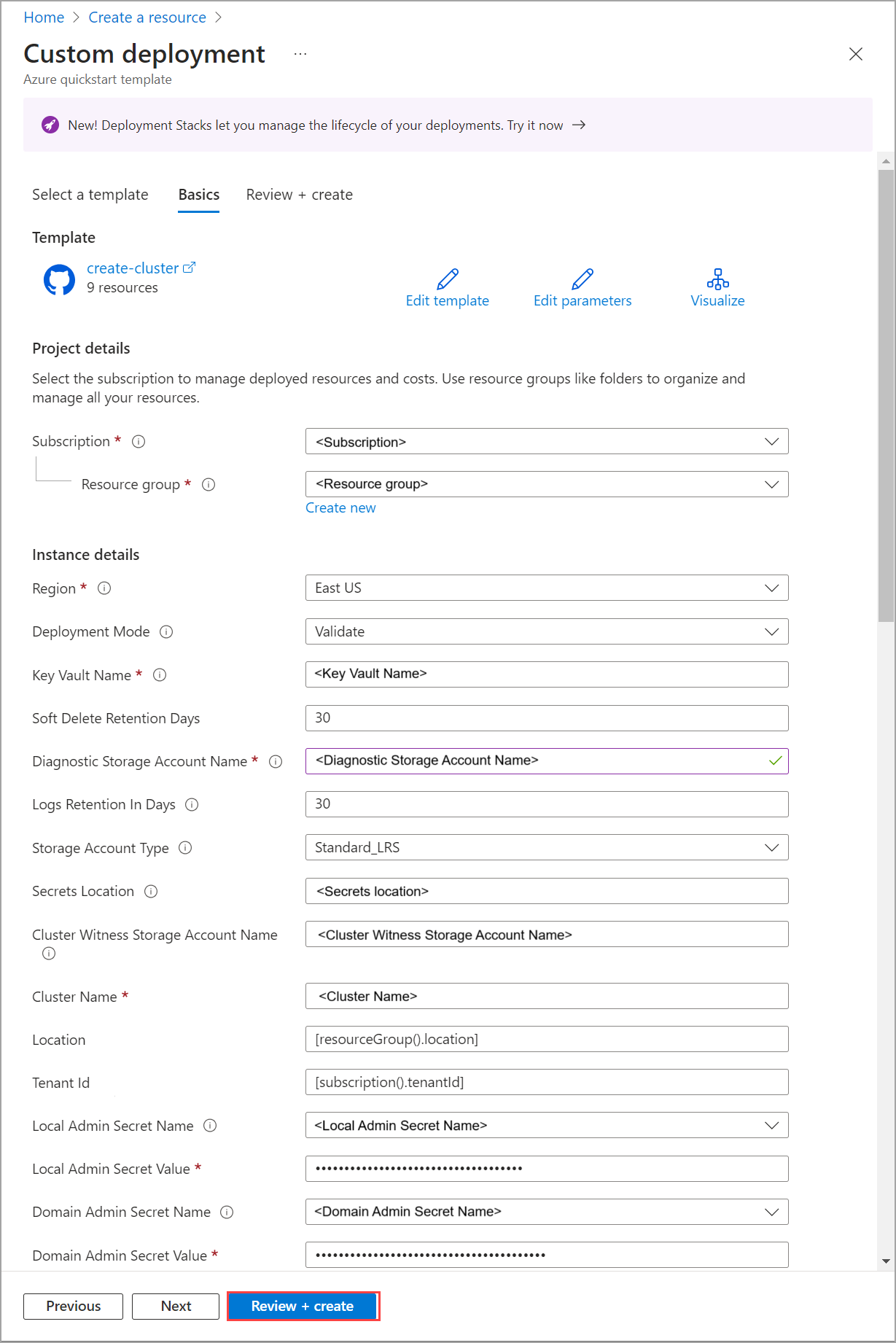
Task: Show info for Deployment Mode
Action: coord(166,631)
